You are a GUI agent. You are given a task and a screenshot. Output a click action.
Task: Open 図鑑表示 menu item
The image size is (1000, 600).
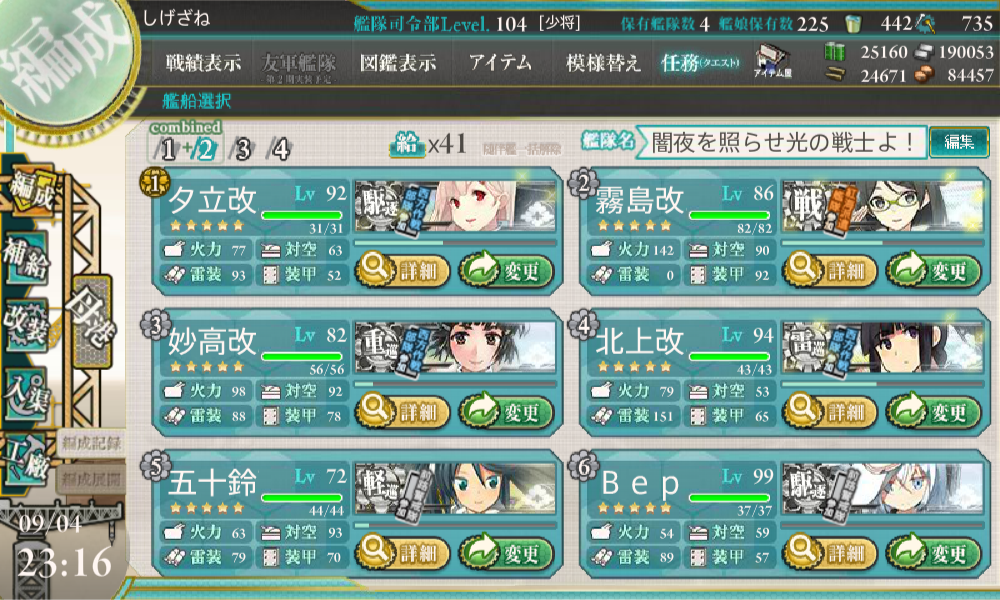click(398, 62)
